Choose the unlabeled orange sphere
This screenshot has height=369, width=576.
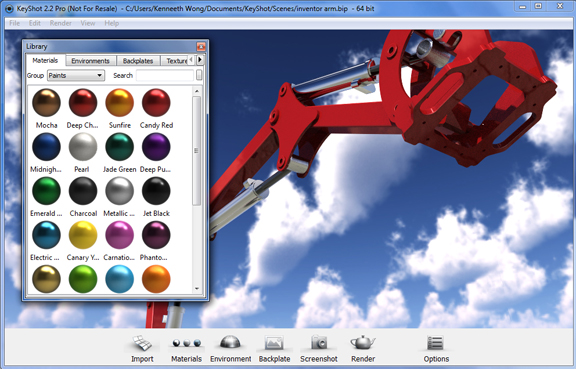tap(156, 279)
